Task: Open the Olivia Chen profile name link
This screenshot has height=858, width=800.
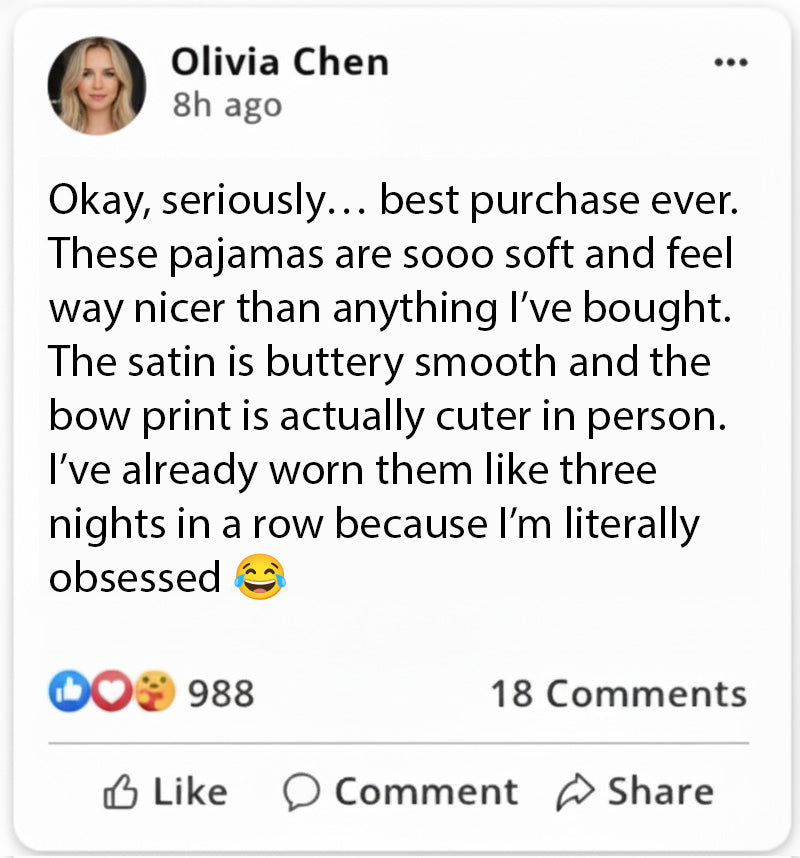Action: pos(280,62)
